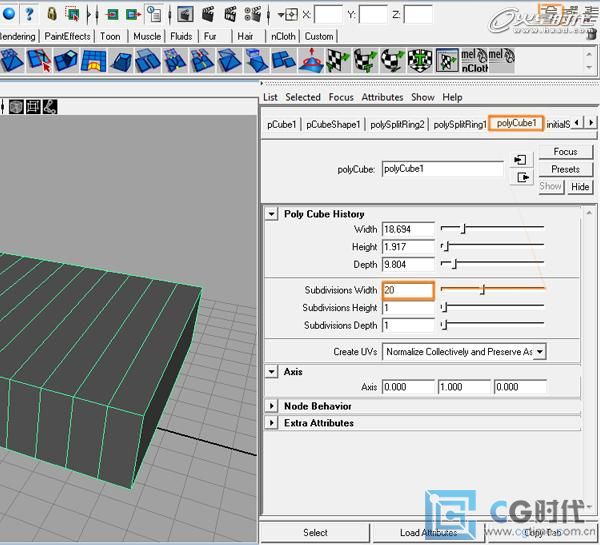Open render settings clapperboard icon
Image resolution: width=600 pixels, height=545 pixels.
pos(253,15)
